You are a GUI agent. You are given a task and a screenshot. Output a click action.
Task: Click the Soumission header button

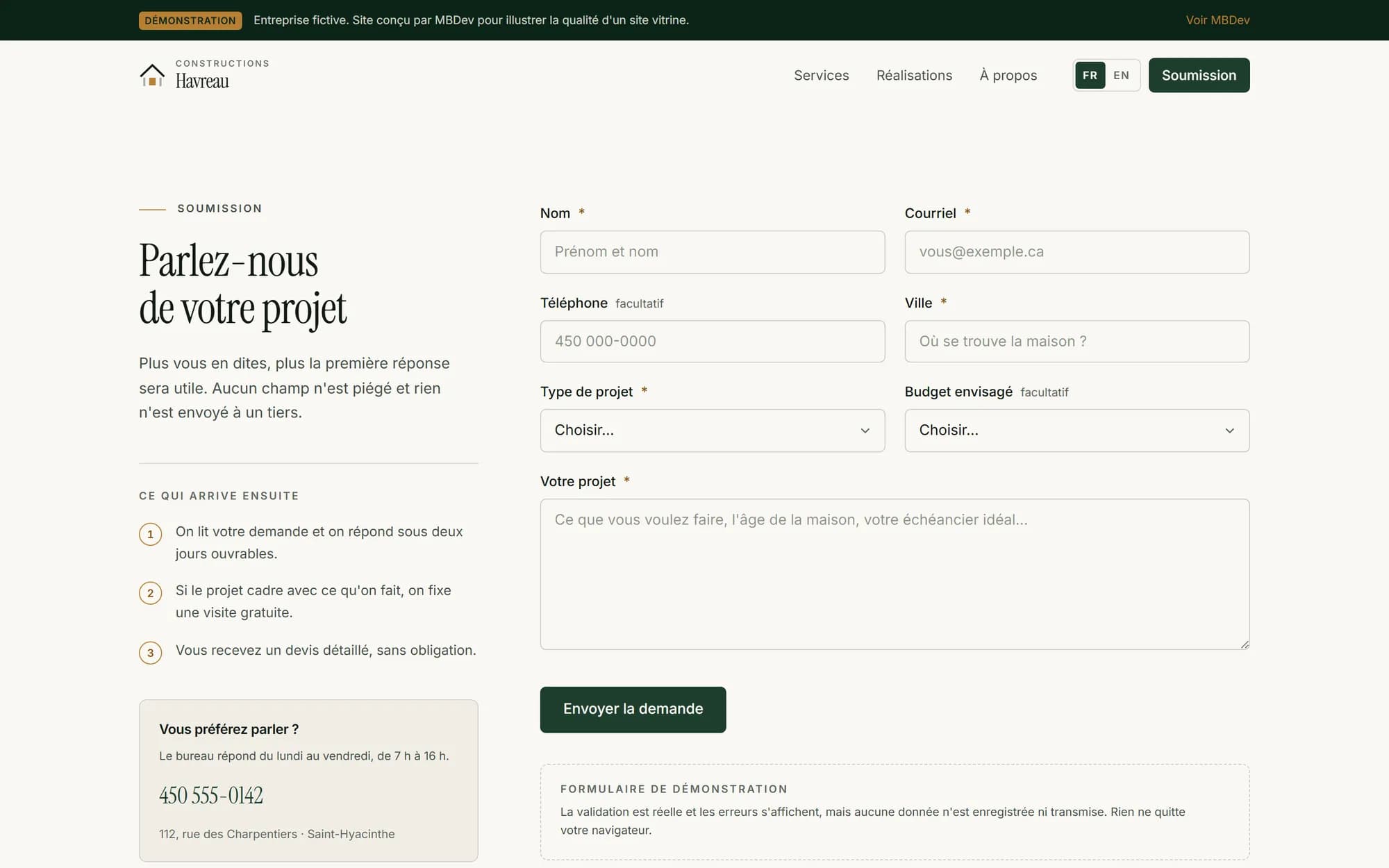point(1199,75)
